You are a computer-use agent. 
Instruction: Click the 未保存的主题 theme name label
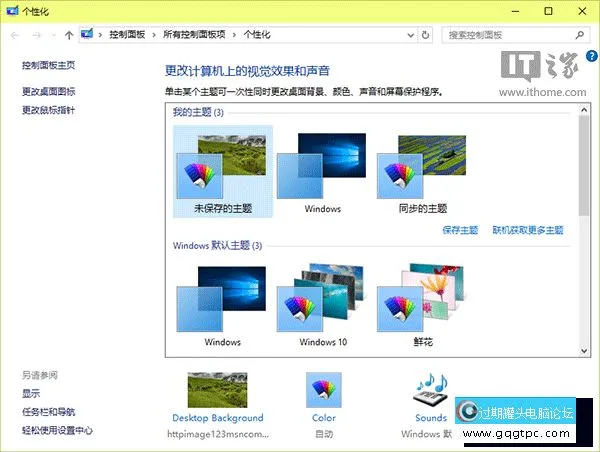tap(223, 209)
